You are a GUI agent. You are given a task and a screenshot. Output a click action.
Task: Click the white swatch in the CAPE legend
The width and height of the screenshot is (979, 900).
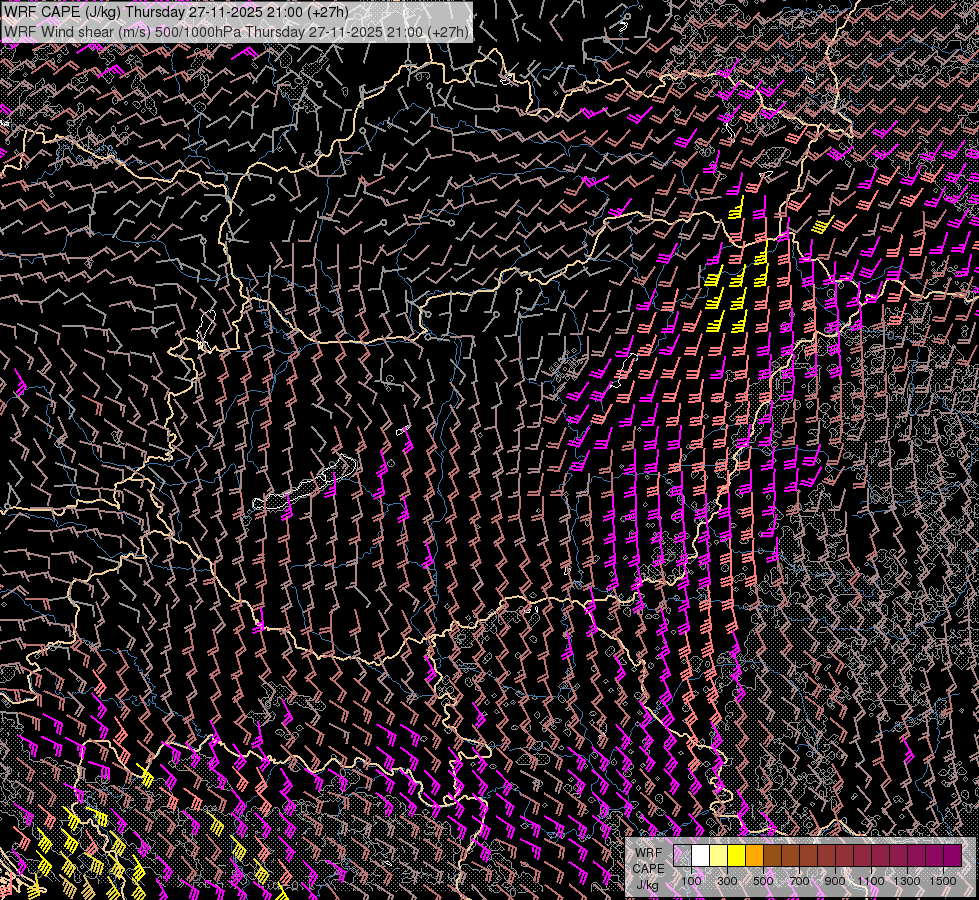(x=700, y=855)
